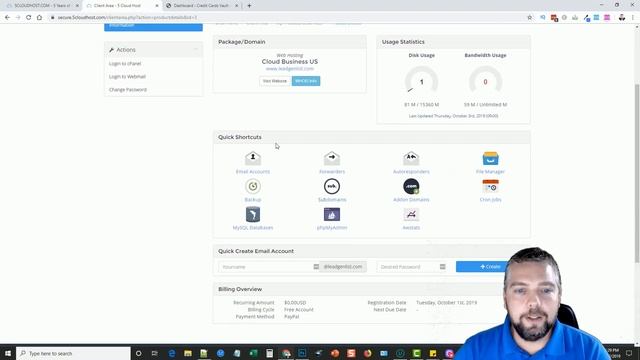Viewport: 640px width, 360px height.
Task: Open a new browser tab
Action: [x=249, y=6]
